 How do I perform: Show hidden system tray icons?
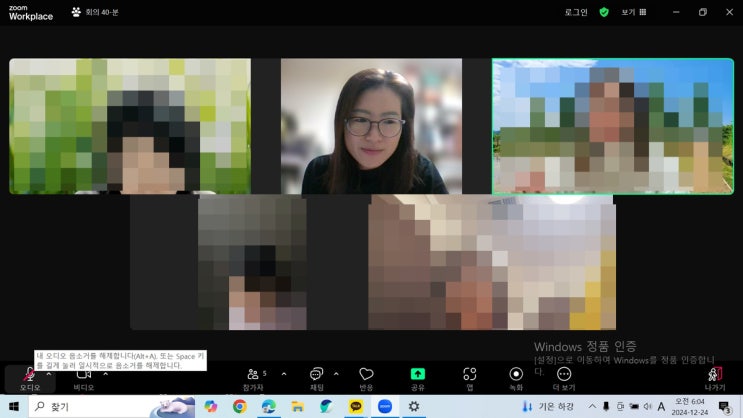click(x=592, y=407)
